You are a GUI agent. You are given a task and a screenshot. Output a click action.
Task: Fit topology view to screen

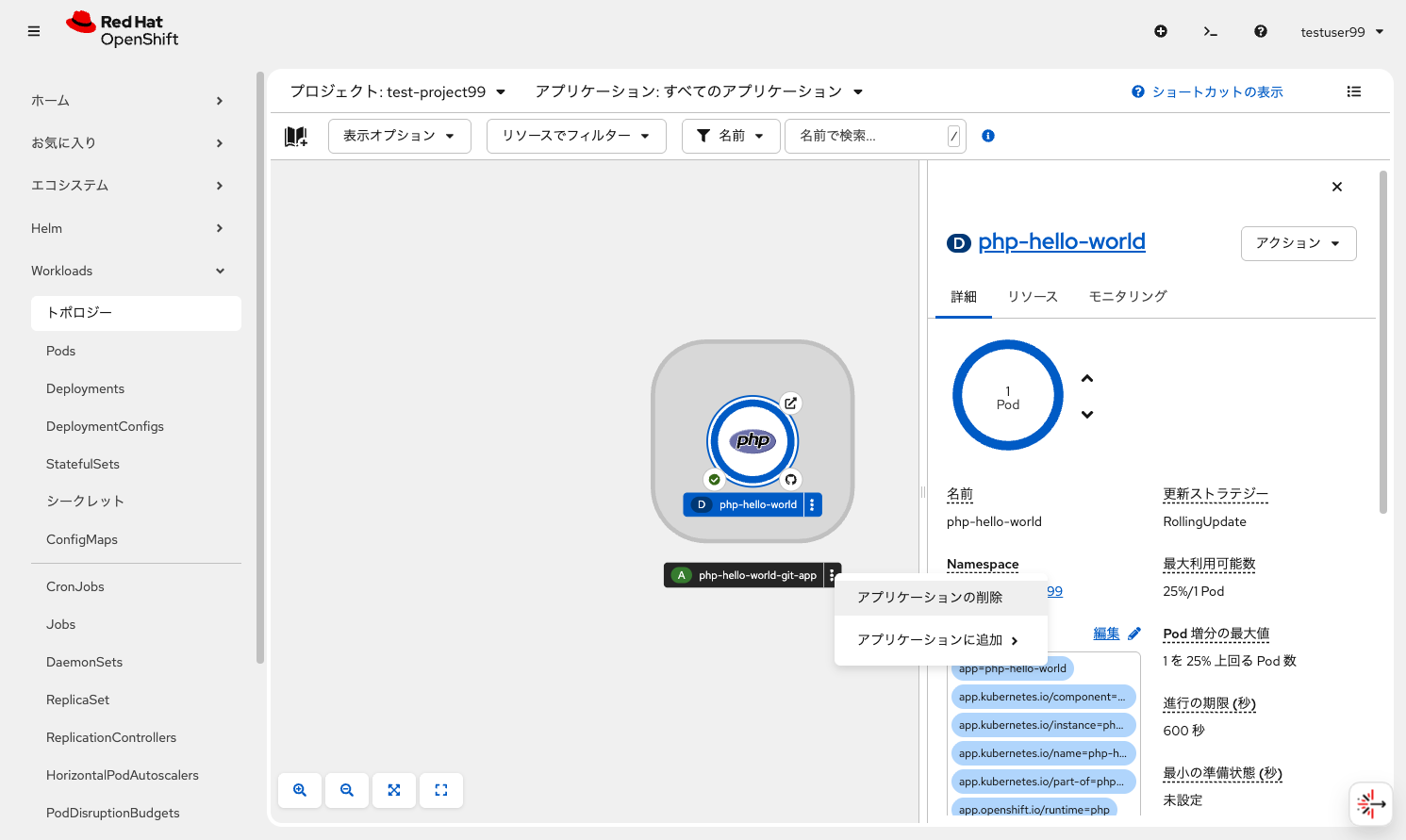point(393,790)
